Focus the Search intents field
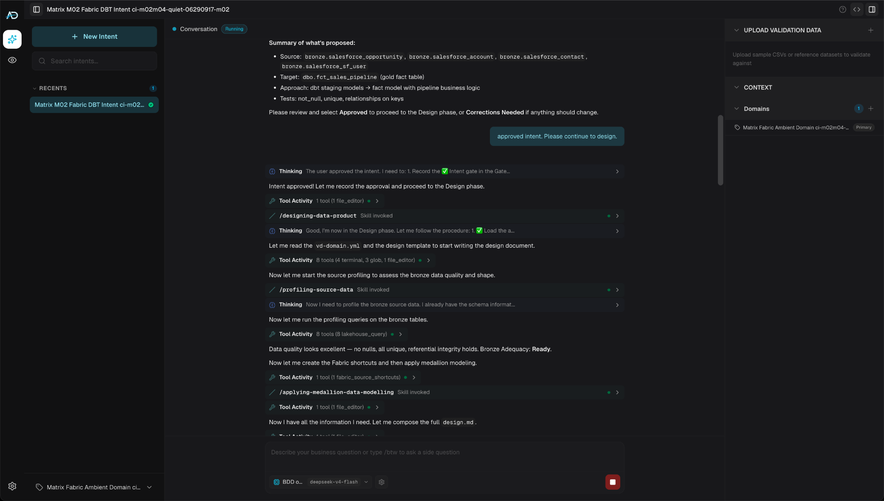Image resolution: width=884 pixels, height=501 pixels. (x=94, y=61)
